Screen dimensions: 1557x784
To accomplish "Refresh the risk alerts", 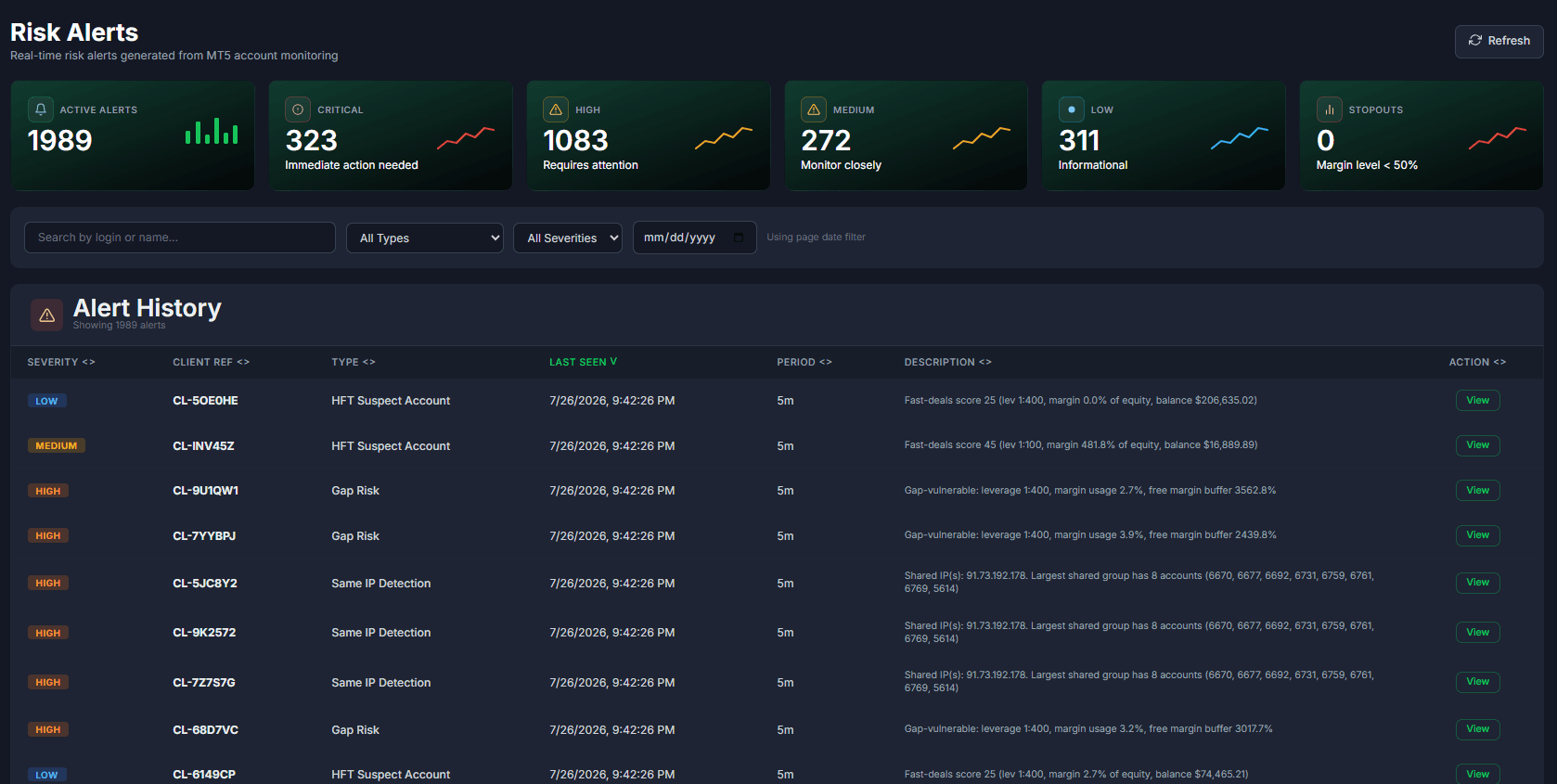I will 1499,41.
